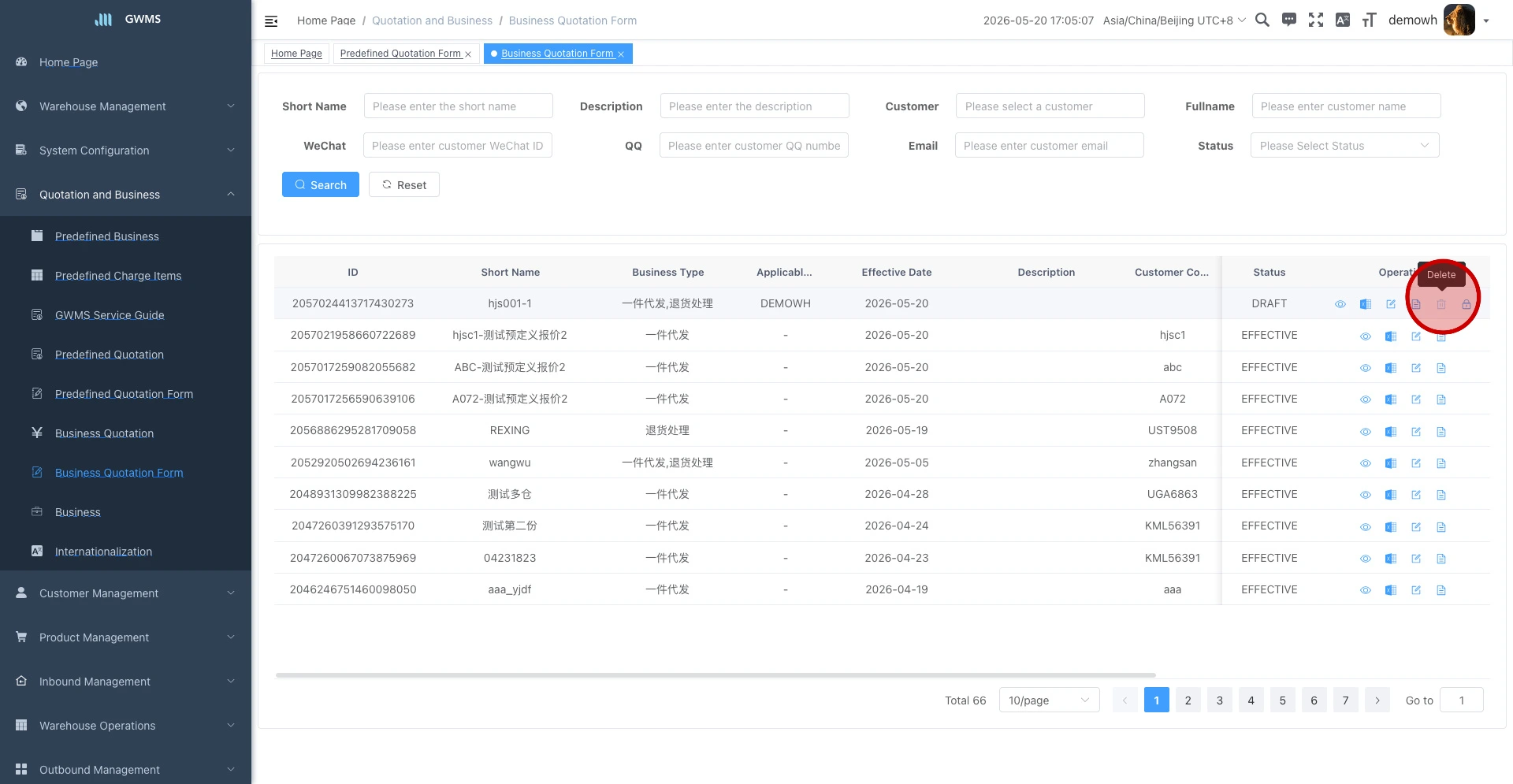
Task: Focus the Email input field
Action: tap(1050, 146)
